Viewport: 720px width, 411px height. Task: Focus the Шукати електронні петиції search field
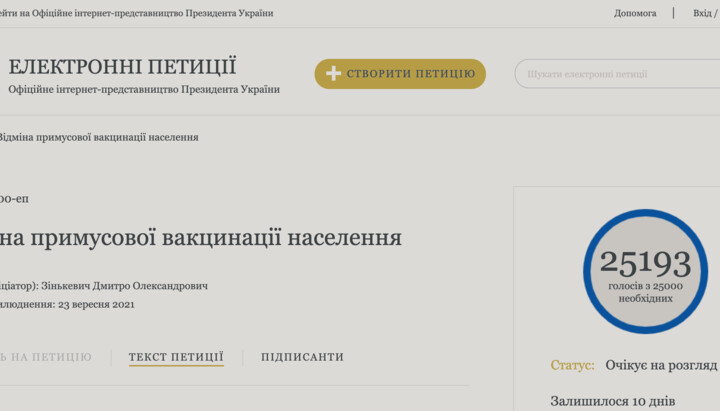[x=615, y=74]
